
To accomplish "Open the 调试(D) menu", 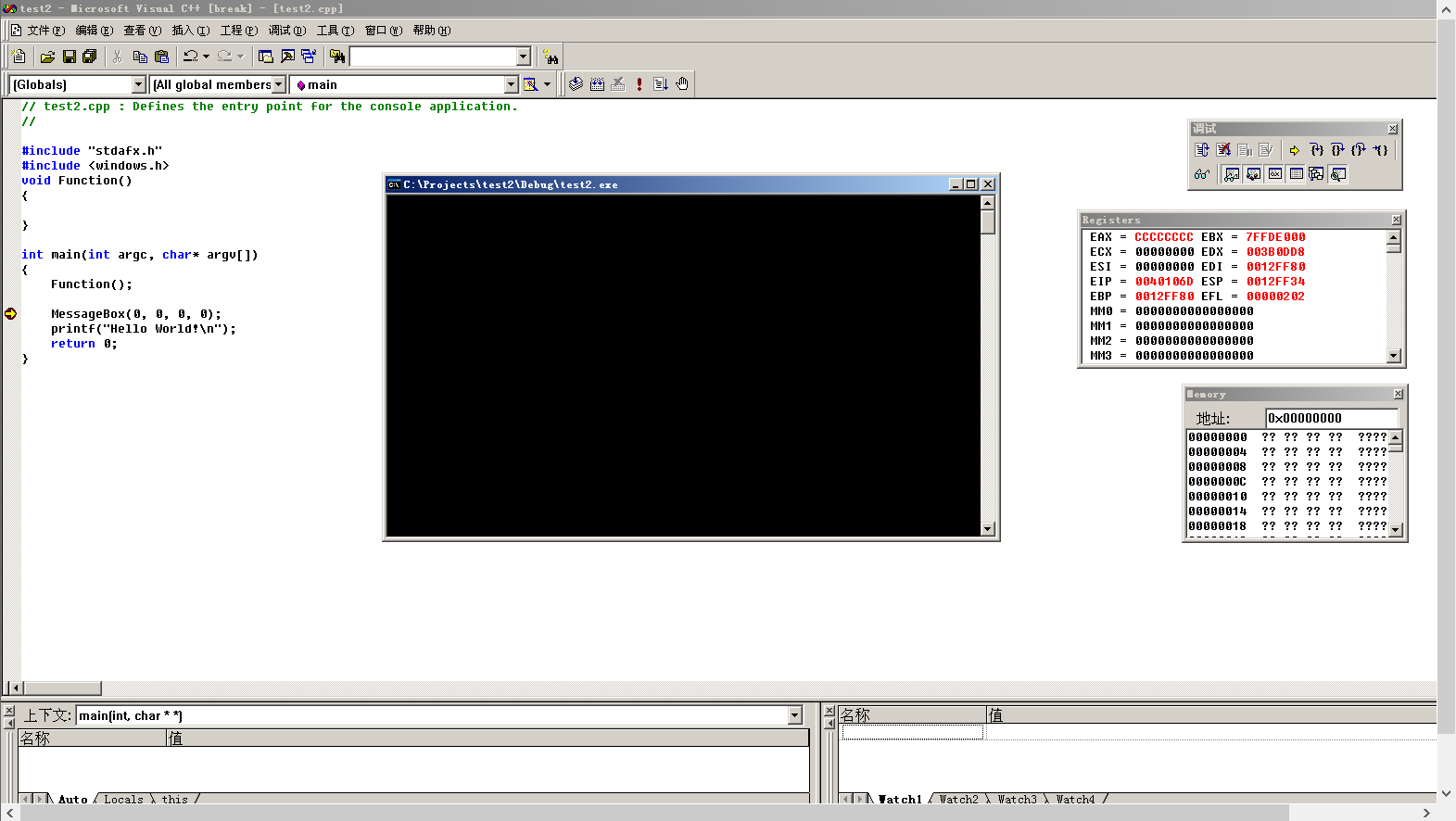I will coord(286,31).
